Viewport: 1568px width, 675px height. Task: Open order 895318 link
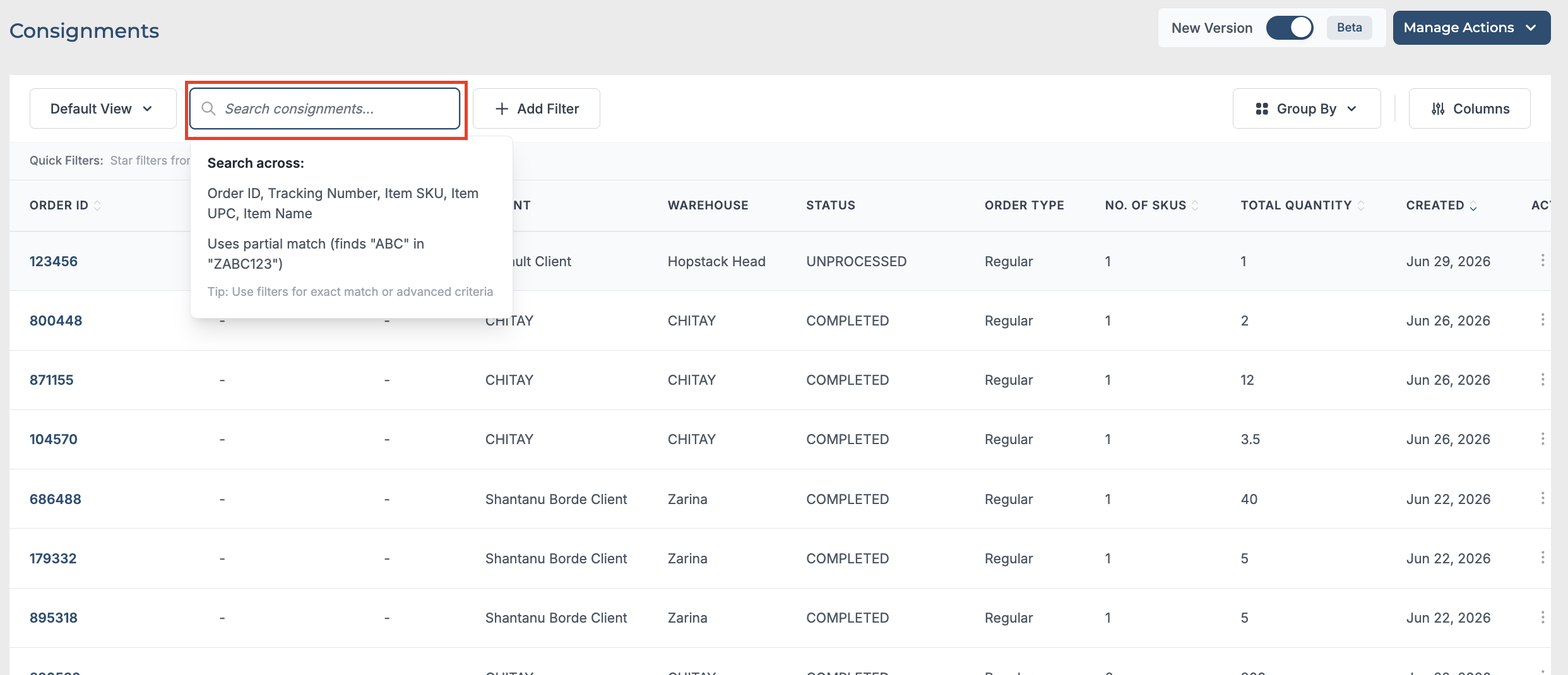coord(54,618)
